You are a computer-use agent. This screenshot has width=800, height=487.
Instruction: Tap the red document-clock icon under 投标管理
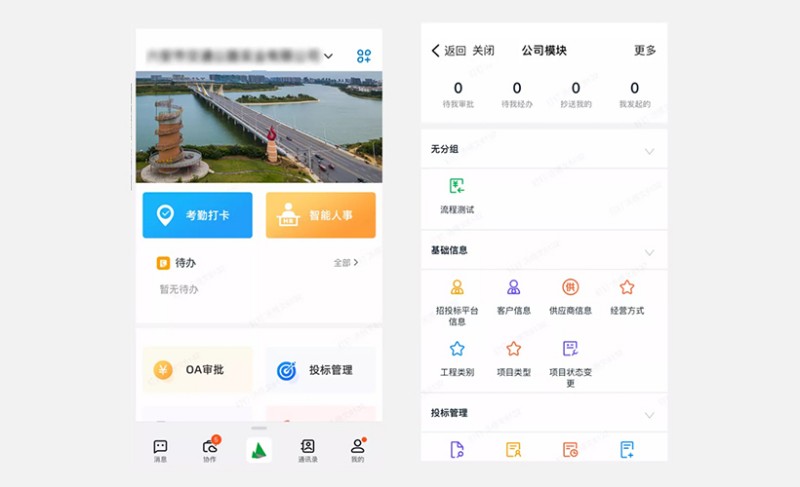(570, 450)
